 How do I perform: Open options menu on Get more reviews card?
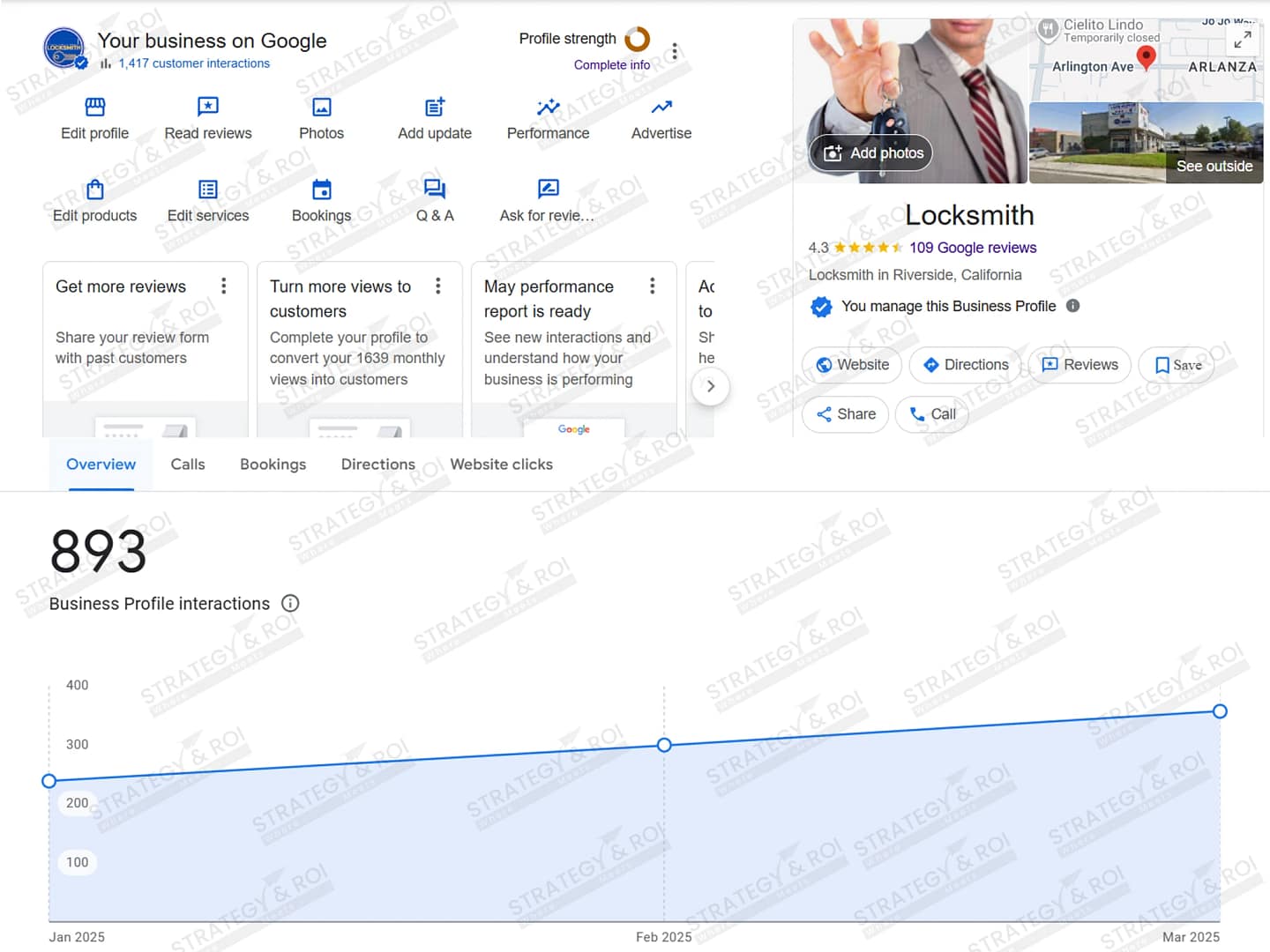tap(224, 286)
